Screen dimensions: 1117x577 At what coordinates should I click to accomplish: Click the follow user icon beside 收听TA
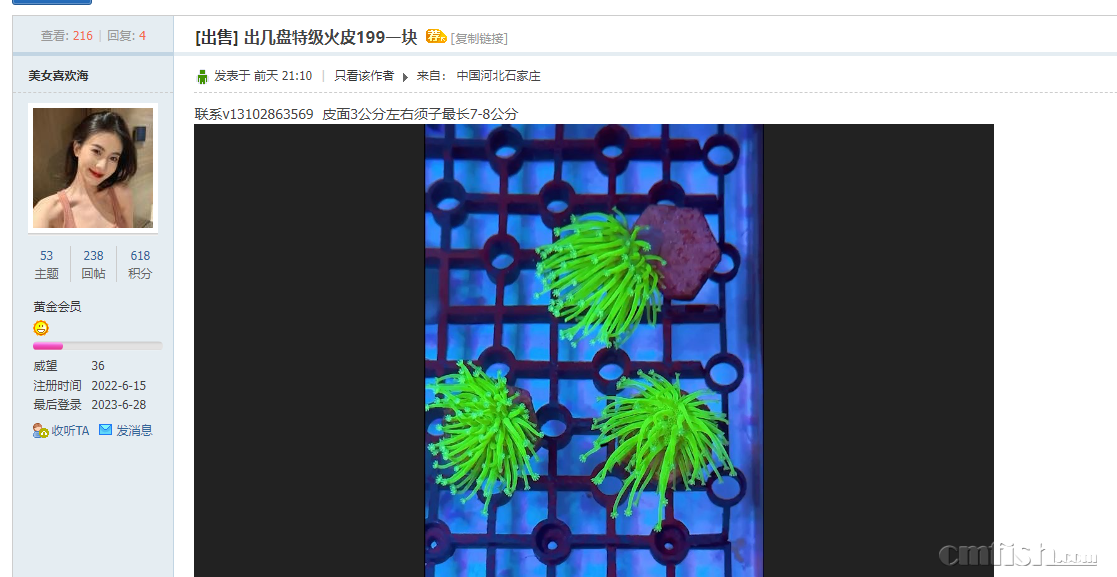pyautogui.click(x=41, y=430)
